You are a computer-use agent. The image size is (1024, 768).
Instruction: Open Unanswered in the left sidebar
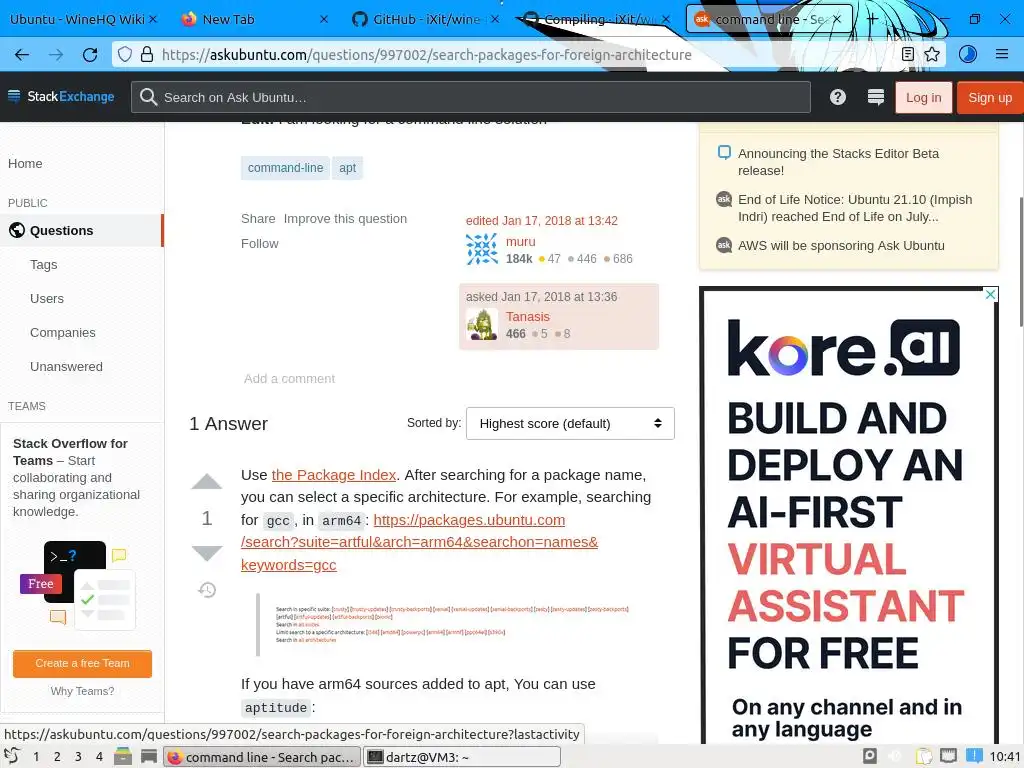(x=66, y=366)
